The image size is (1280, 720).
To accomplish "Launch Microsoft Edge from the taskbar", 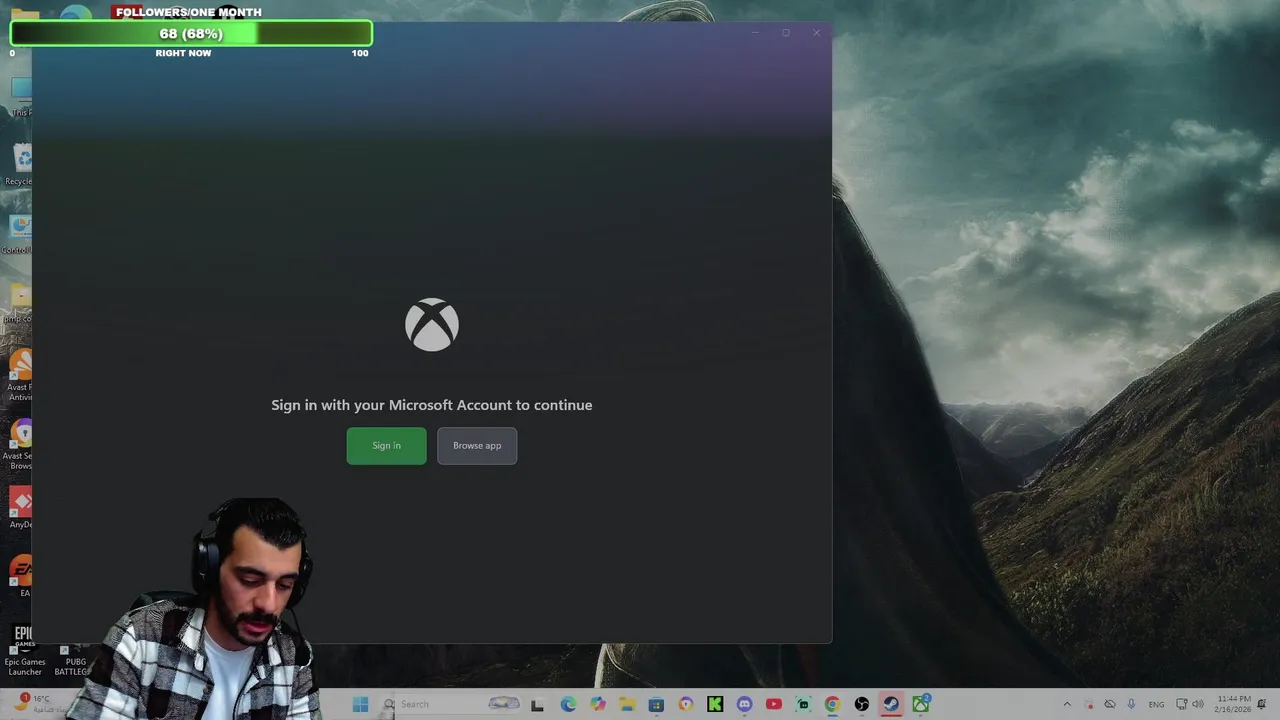I will click(568, 704).
